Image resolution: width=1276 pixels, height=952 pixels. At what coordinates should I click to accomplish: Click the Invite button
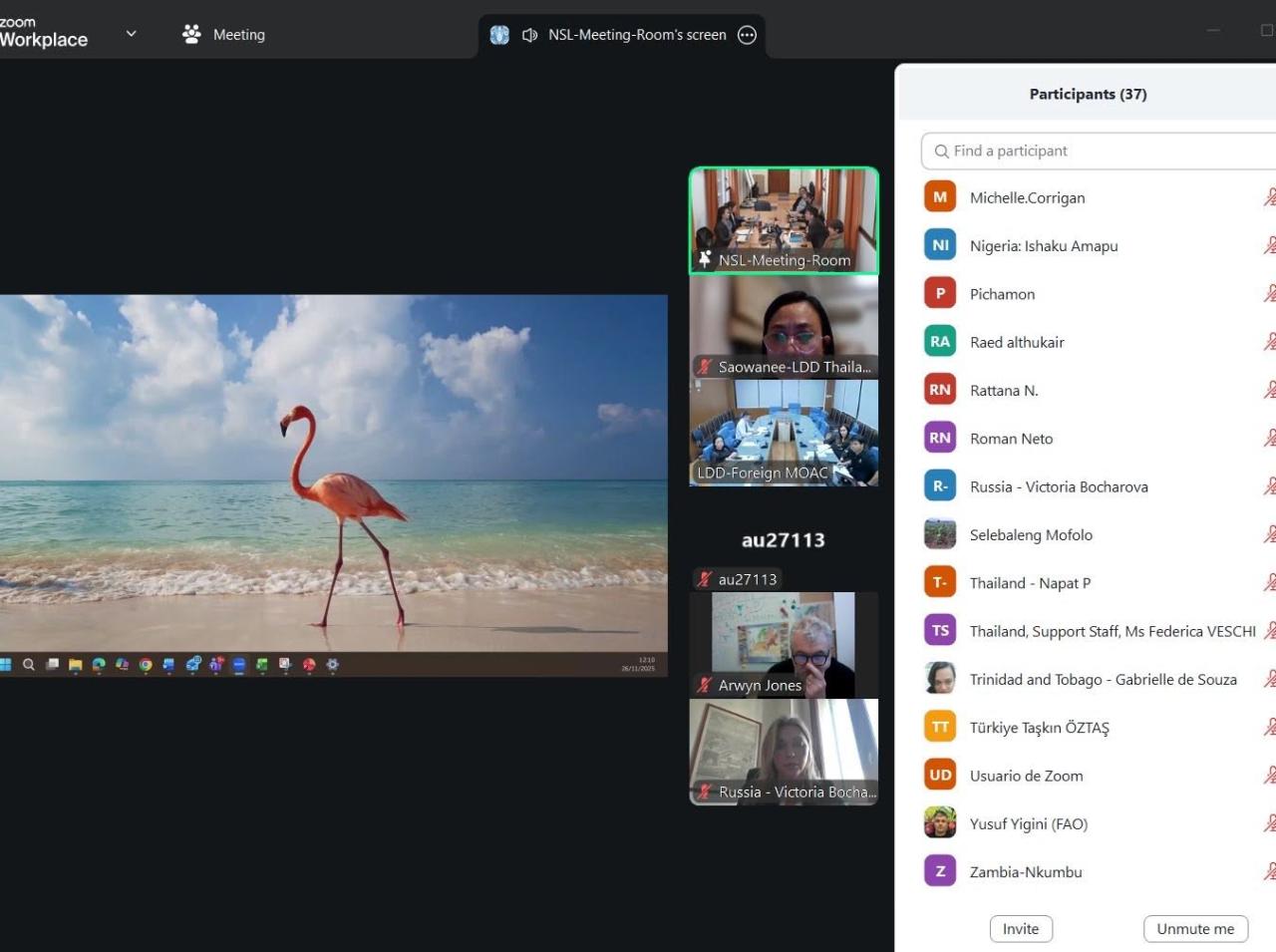(x=1021, y=928)
